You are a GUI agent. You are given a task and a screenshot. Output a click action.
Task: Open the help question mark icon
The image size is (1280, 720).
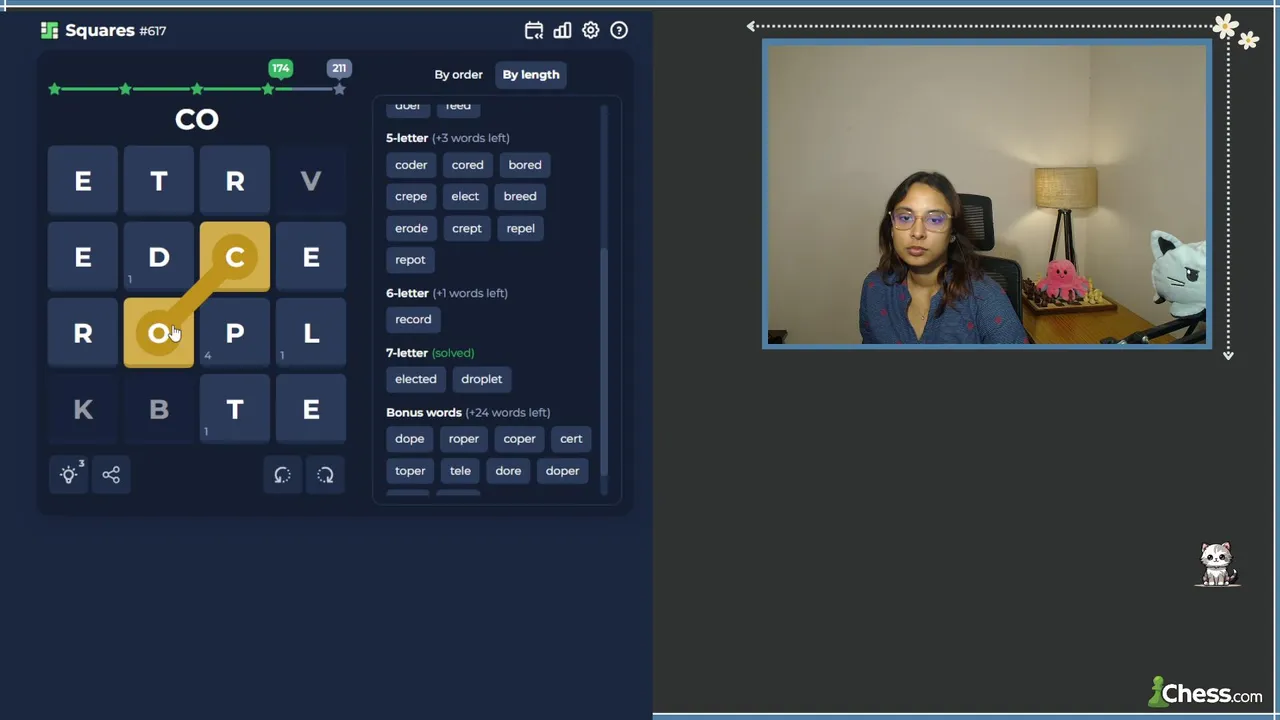[x=619, y=31]
